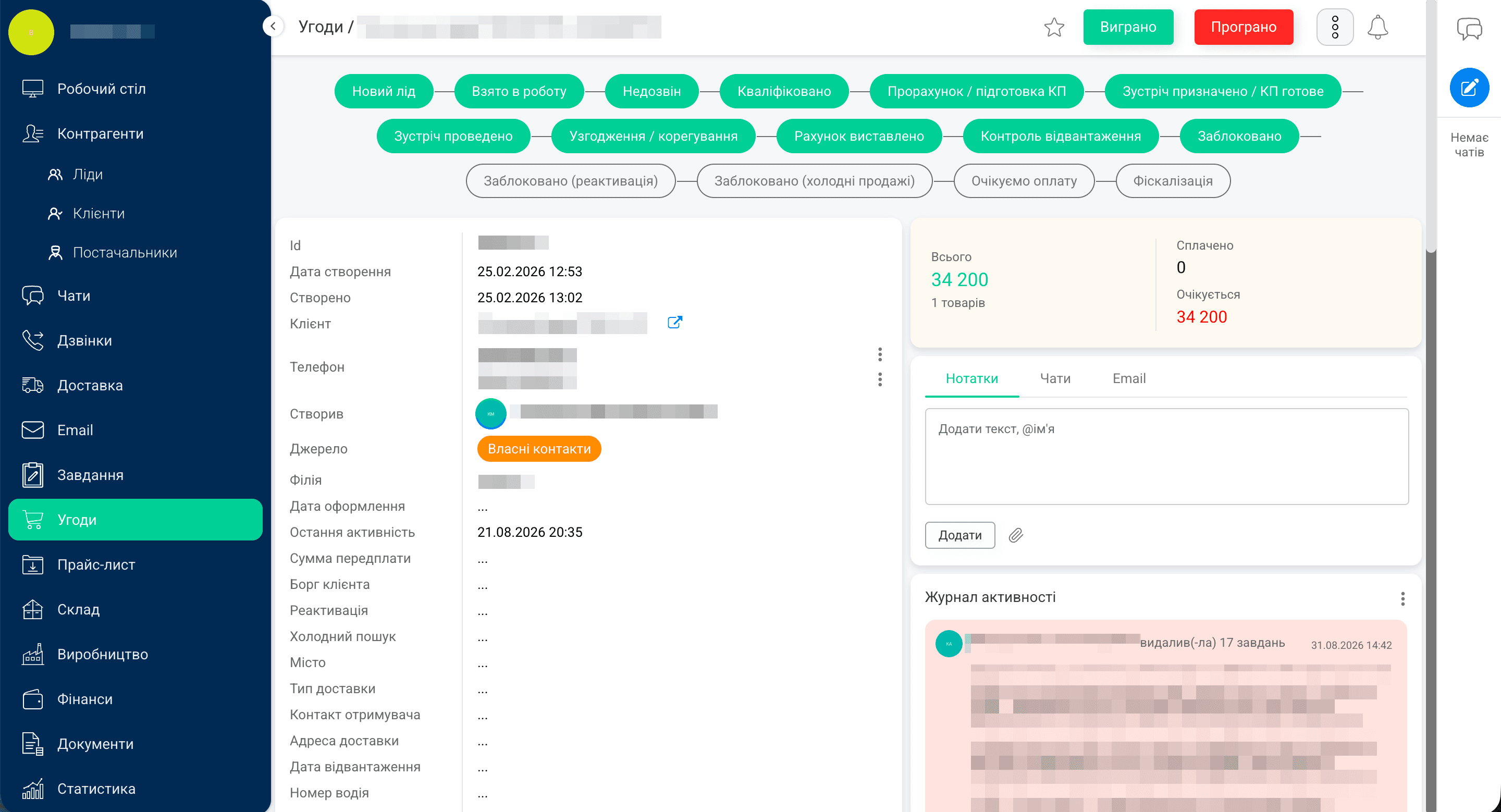Select the Рахунок виставлено stage
1501x812 pixels.
pyautogui.click(x=859, y=137)
